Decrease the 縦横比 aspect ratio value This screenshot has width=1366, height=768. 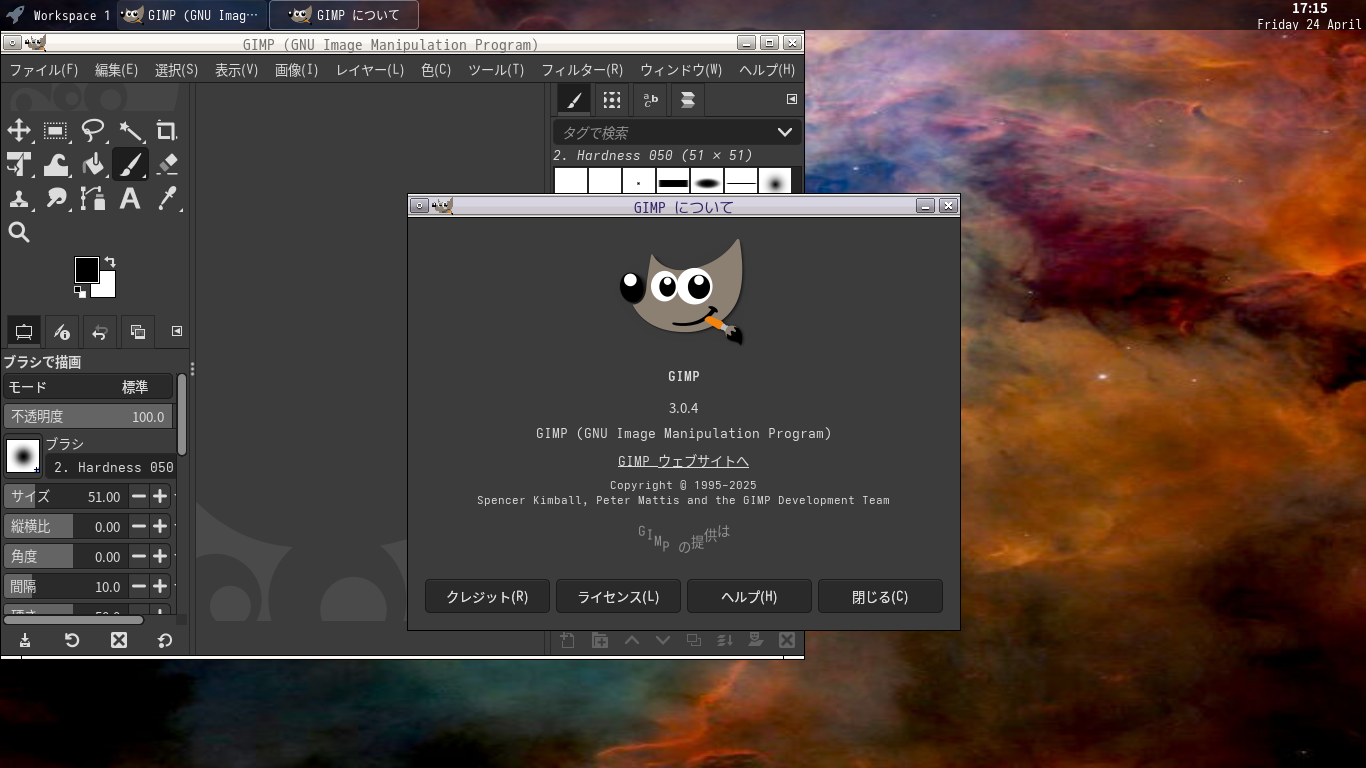(139, 527)
